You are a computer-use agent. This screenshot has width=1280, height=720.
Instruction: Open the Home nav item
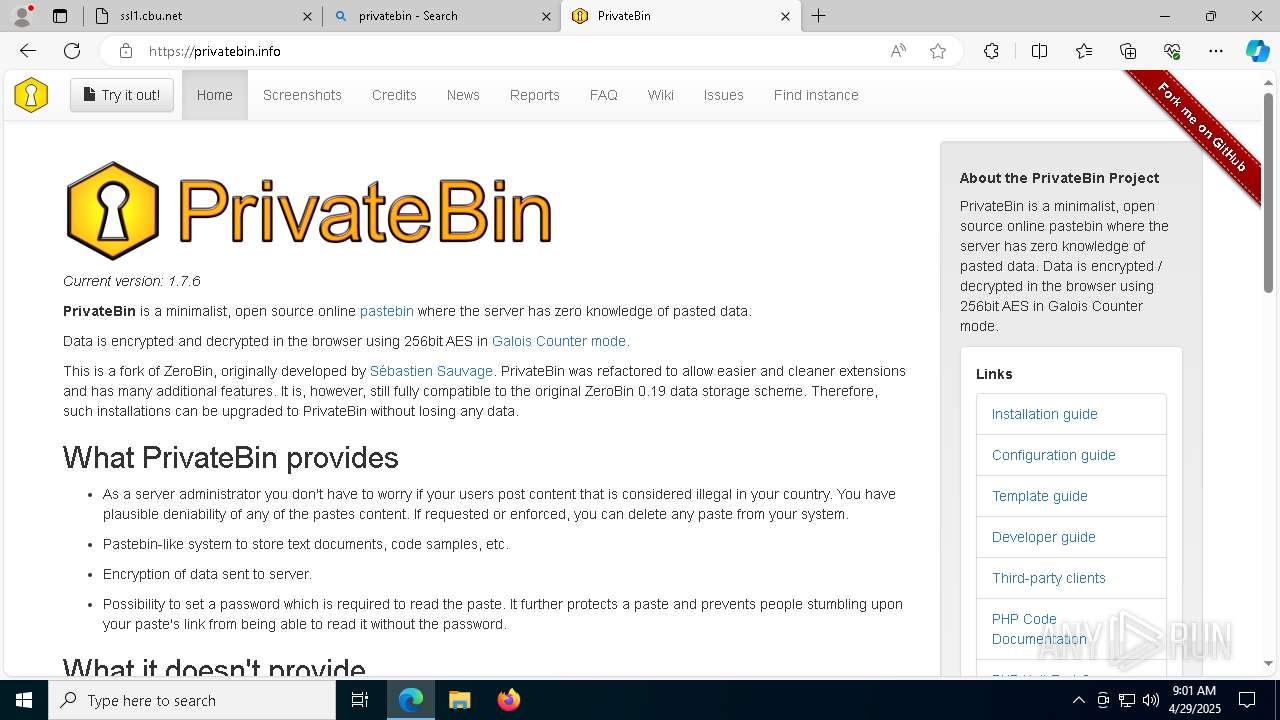(x=215, y=95)
